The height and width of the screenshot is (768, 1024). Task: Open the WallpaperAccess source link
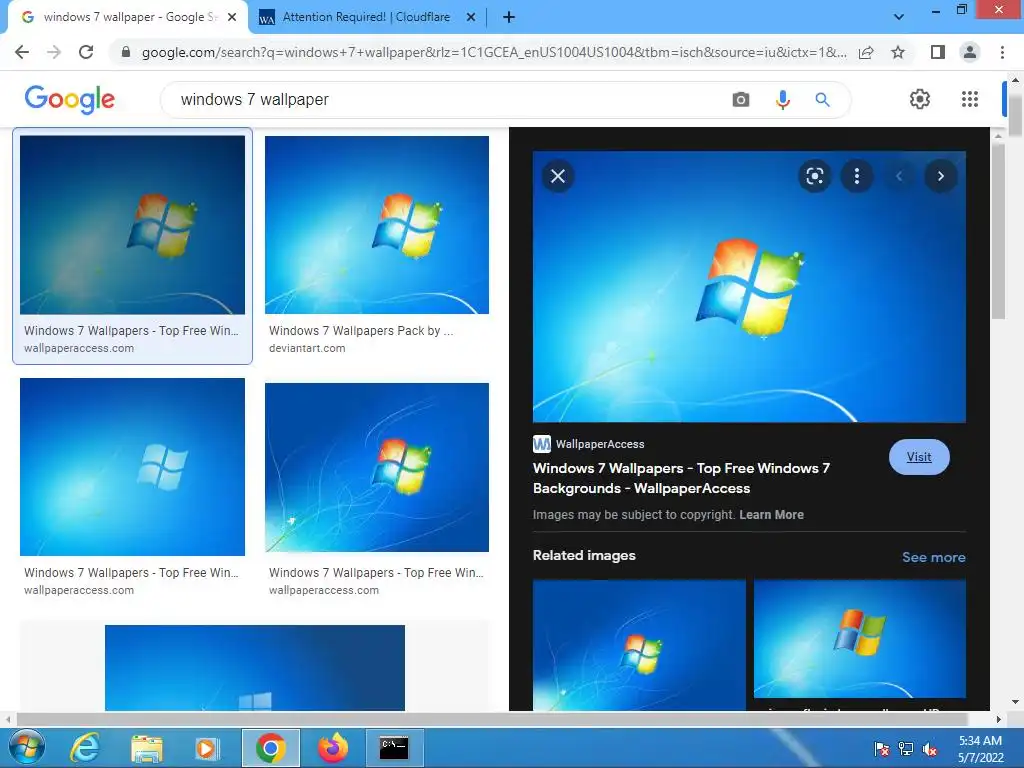coord(589,444)
